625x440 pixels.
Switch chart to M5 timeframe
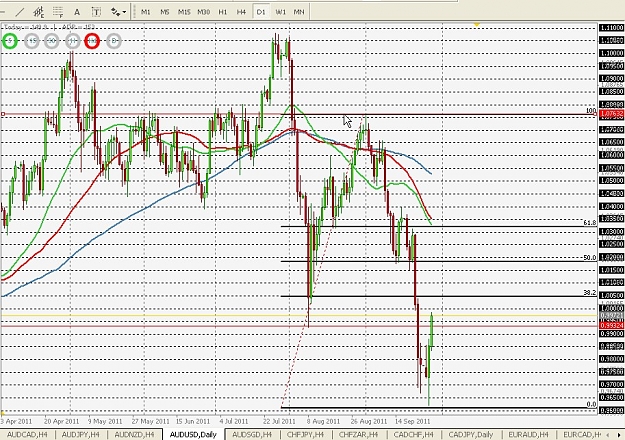pyautogui.click(x=165, y=12)
